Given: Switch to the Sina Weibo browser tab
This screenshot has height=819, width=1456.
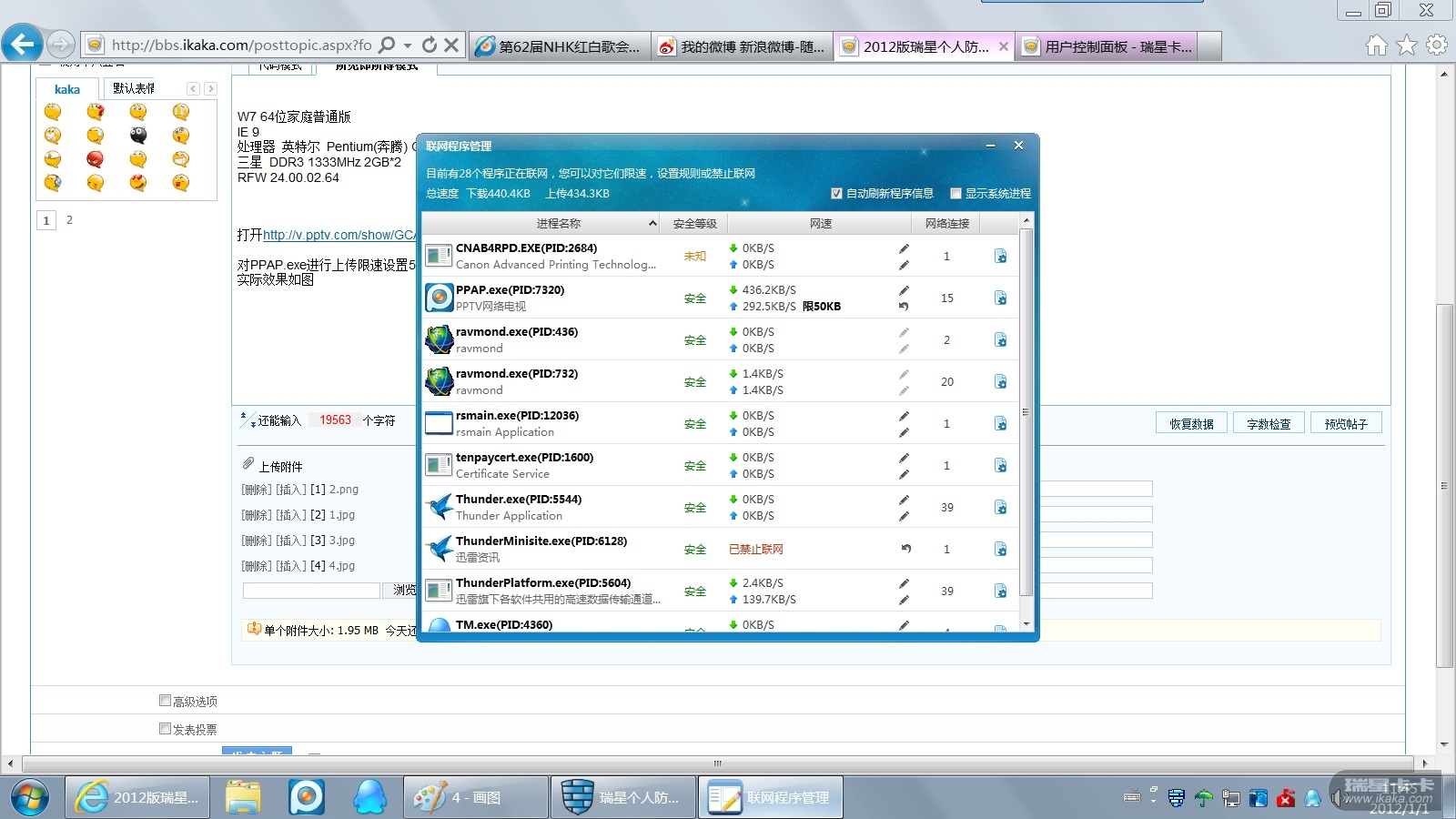Looking at the screenshot, I should 742,46.
